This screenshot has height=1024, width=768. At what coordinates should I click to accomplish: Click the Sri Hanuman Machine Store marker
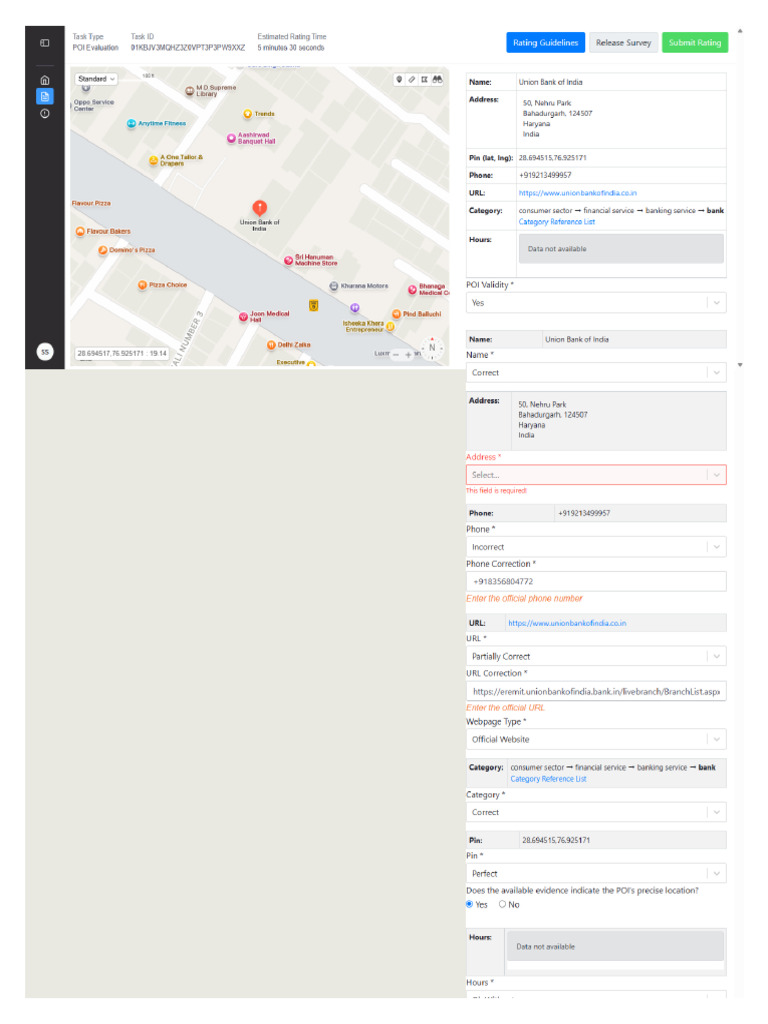288,261
